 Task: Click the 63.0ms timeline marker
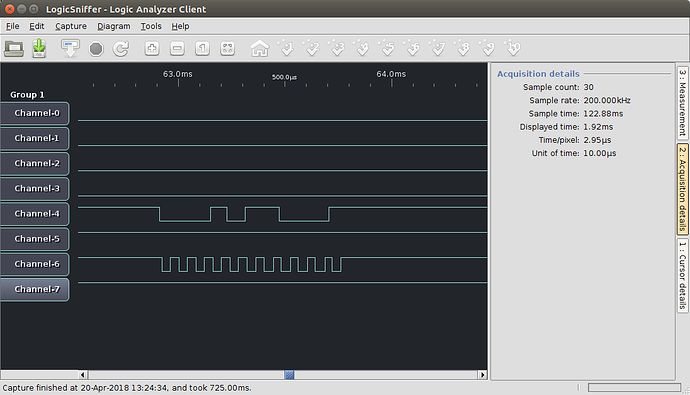pos(177,74)
